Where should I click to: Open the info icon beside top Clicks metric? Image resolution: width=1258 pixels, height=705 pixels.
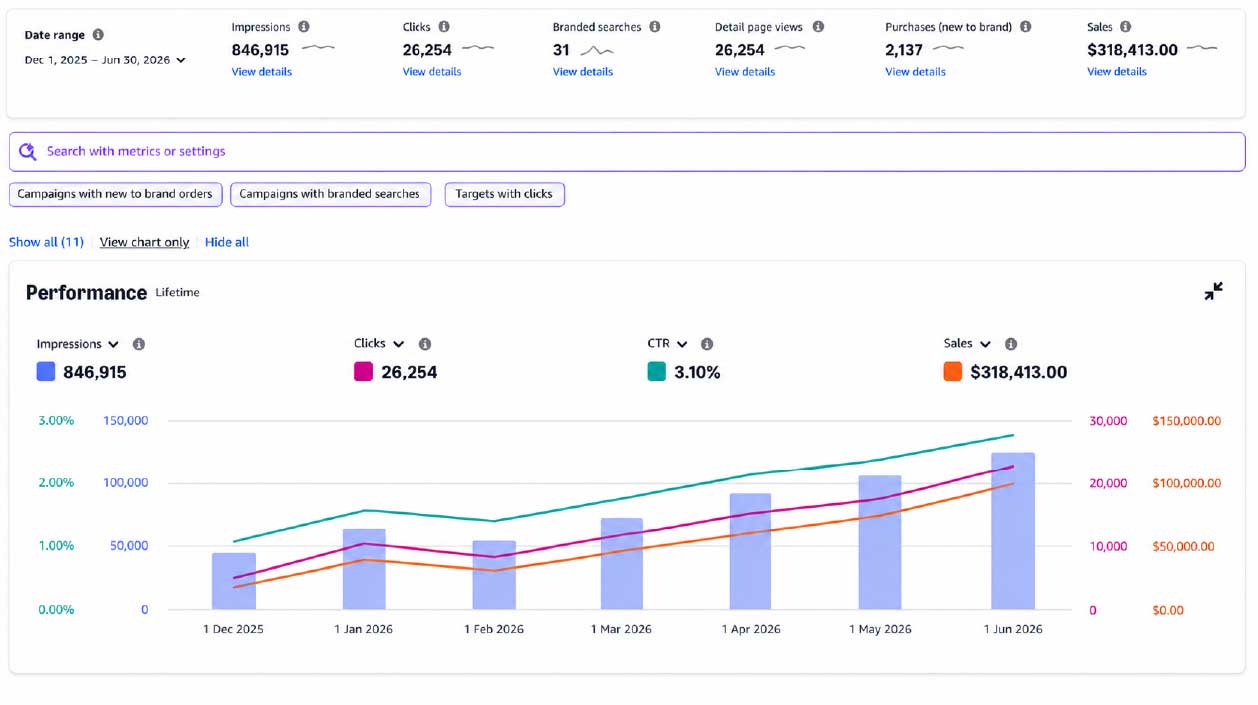pos(444,27)
